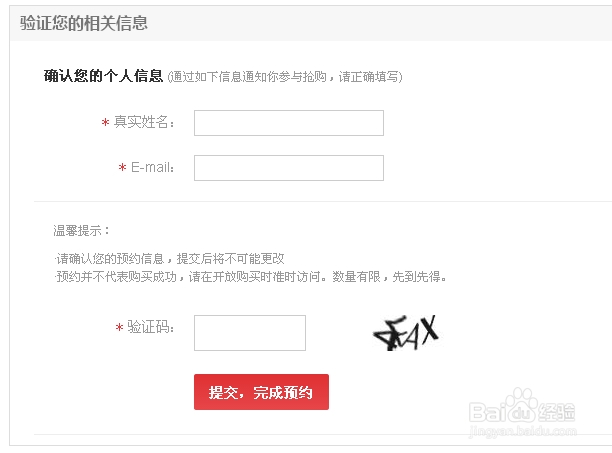Refresh the distorted captcha image
The width and height of the screenshot is (612, 453).
coord(406,333)
